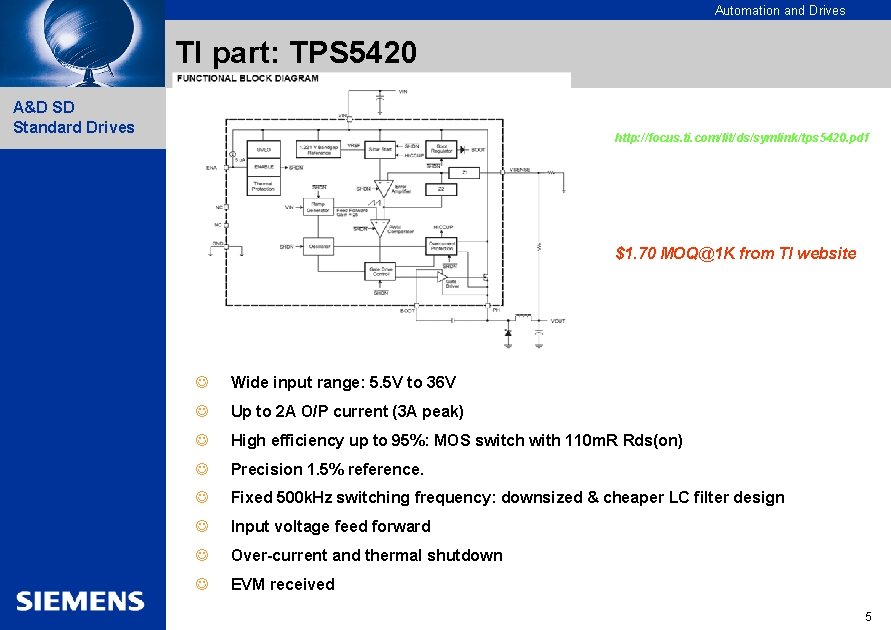Click the Error Amplifier triangle symbol

(x=383, y=188)
